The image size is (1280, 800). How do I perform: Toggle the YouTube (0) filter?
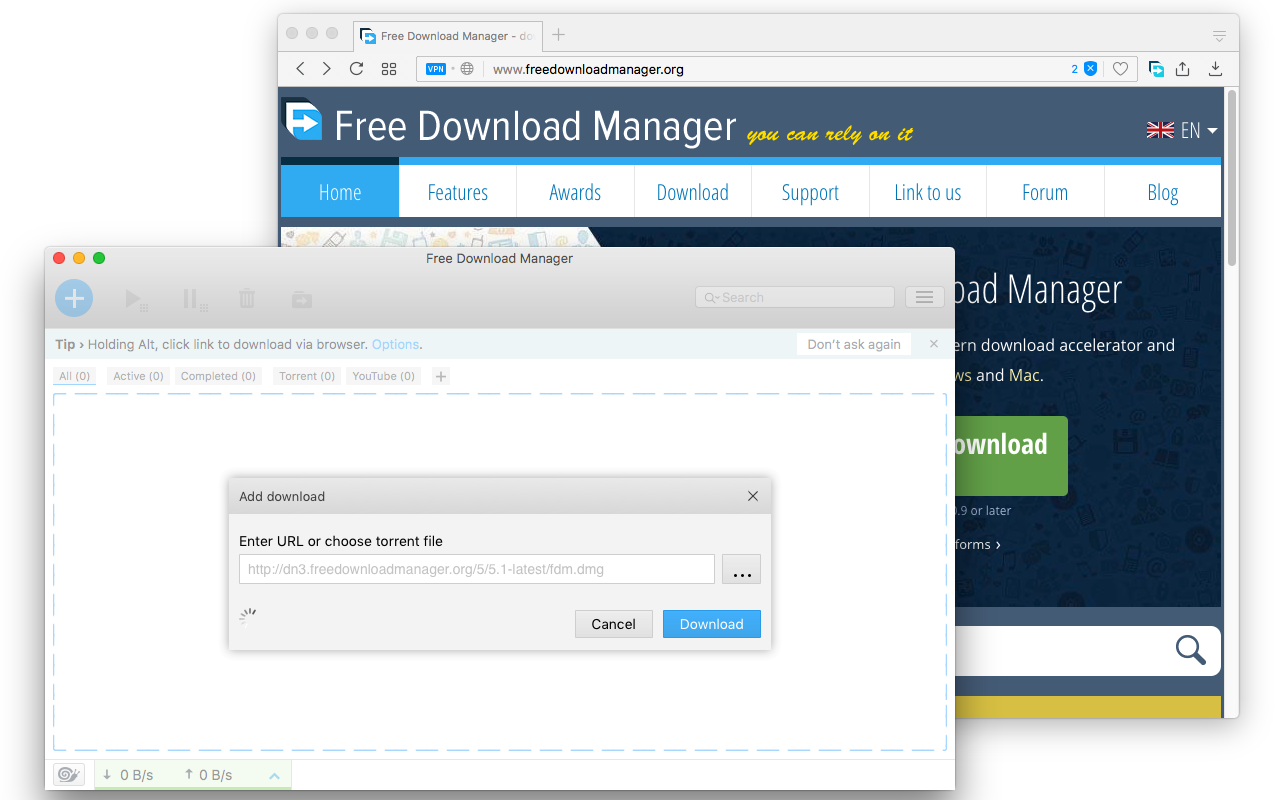tap(383, 376)
